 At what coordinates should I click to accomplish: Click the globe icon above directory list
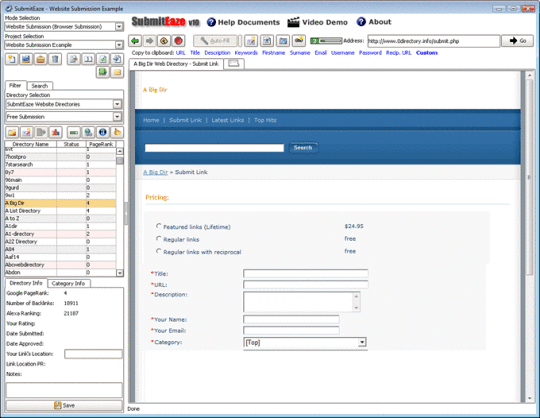point(88,132)
